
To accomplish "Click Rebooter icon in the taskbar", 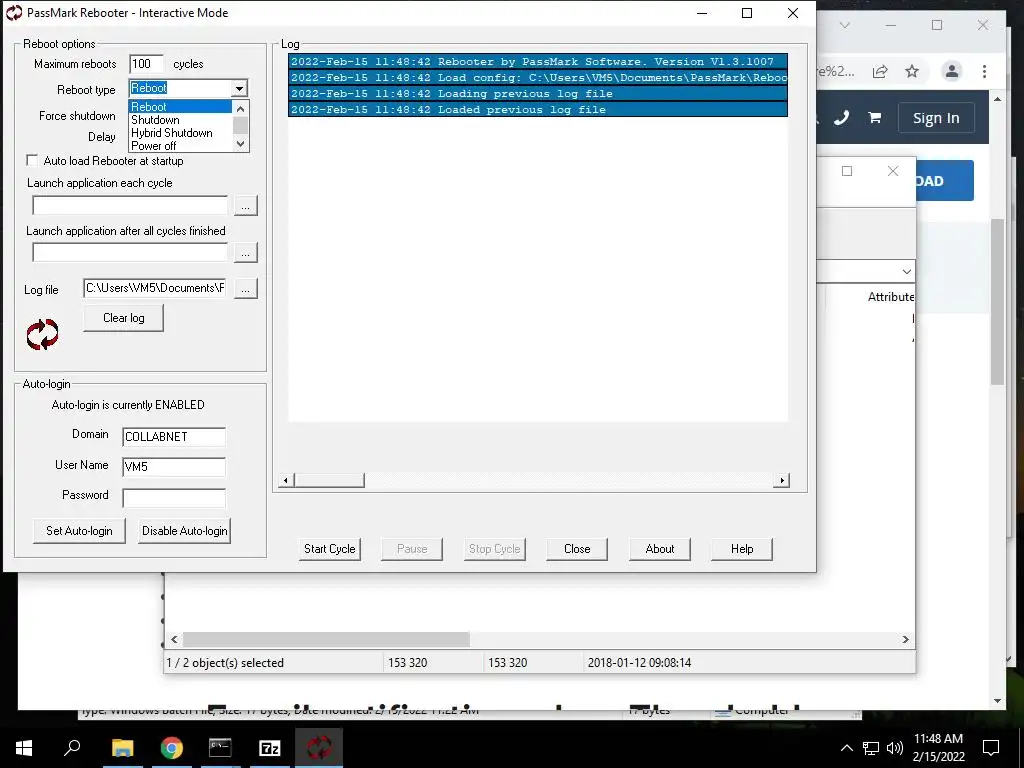I will click(319, 748).
